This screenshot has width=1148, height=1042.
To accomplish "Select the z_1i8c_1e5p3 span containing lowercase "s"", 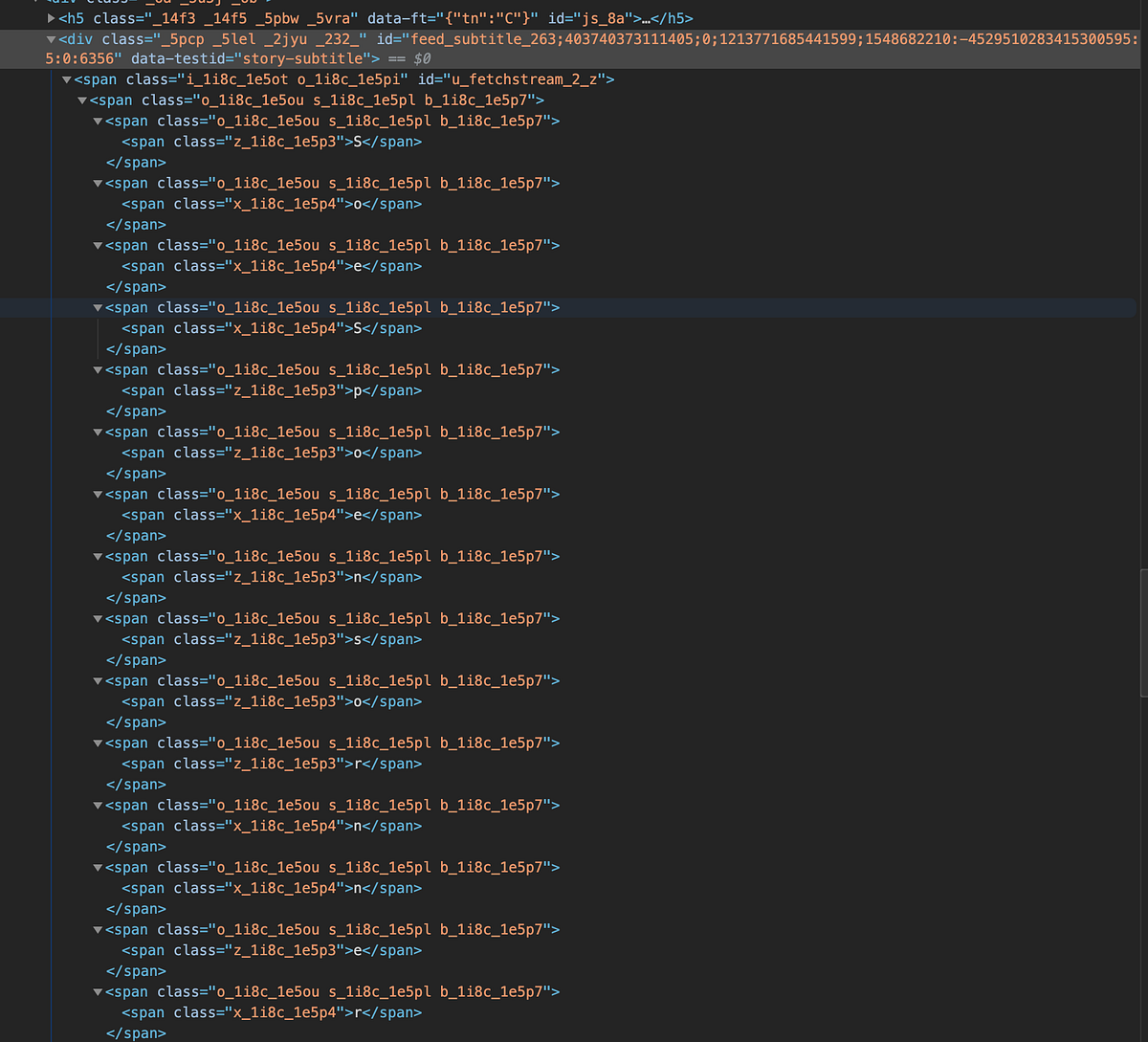I will pyautogui.click(x=272, y=639).
